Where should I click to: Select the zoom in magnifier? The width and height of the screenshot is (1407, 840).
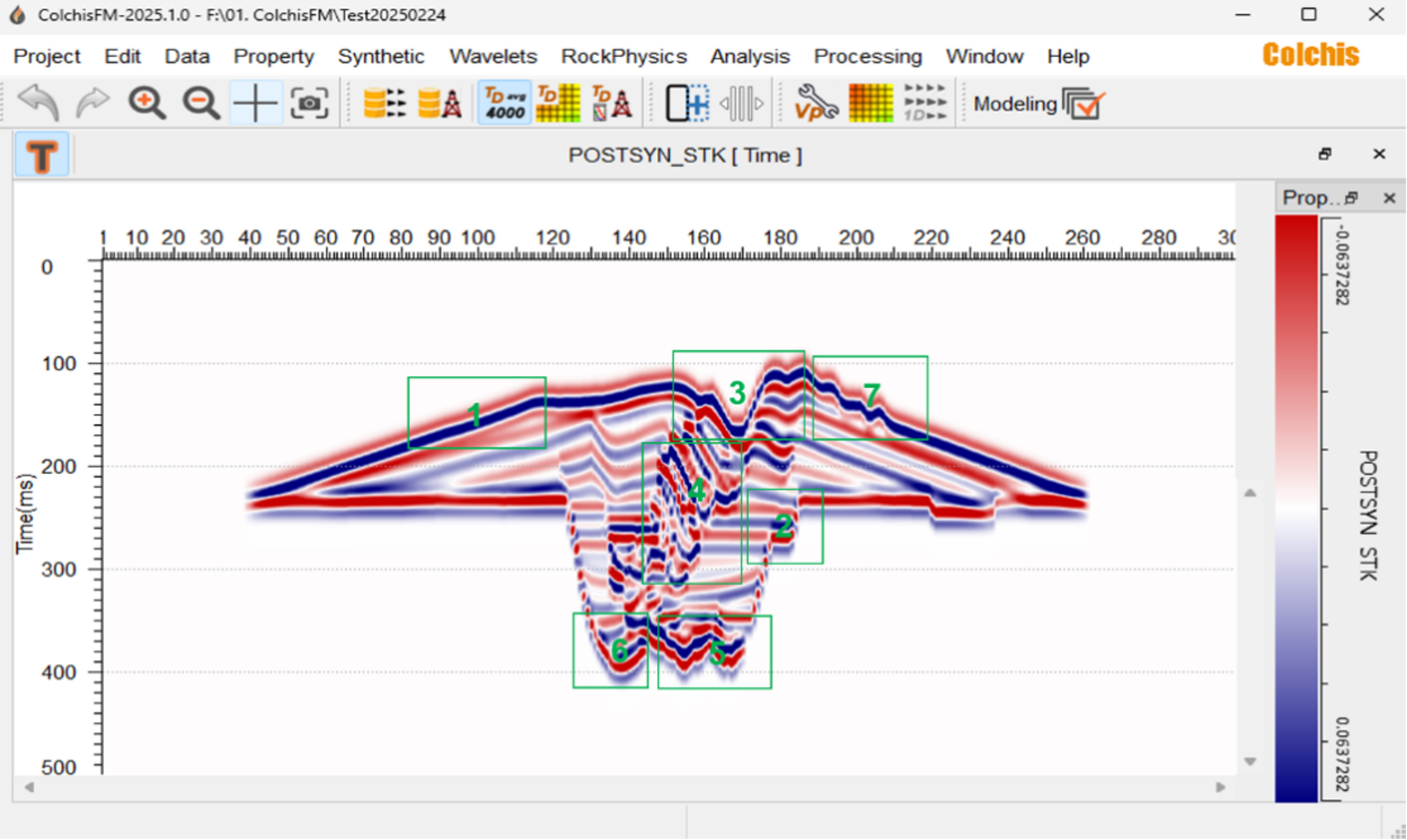click(x=147, y=103)
